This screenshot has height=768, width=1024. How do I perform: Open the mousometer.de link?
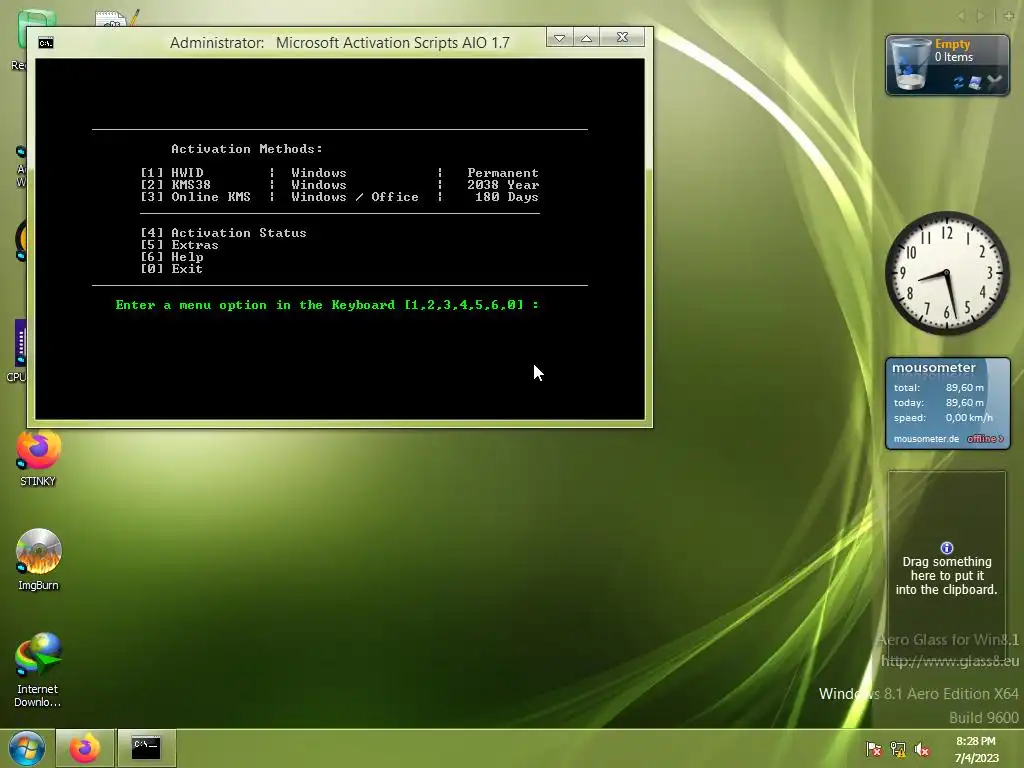926,439
